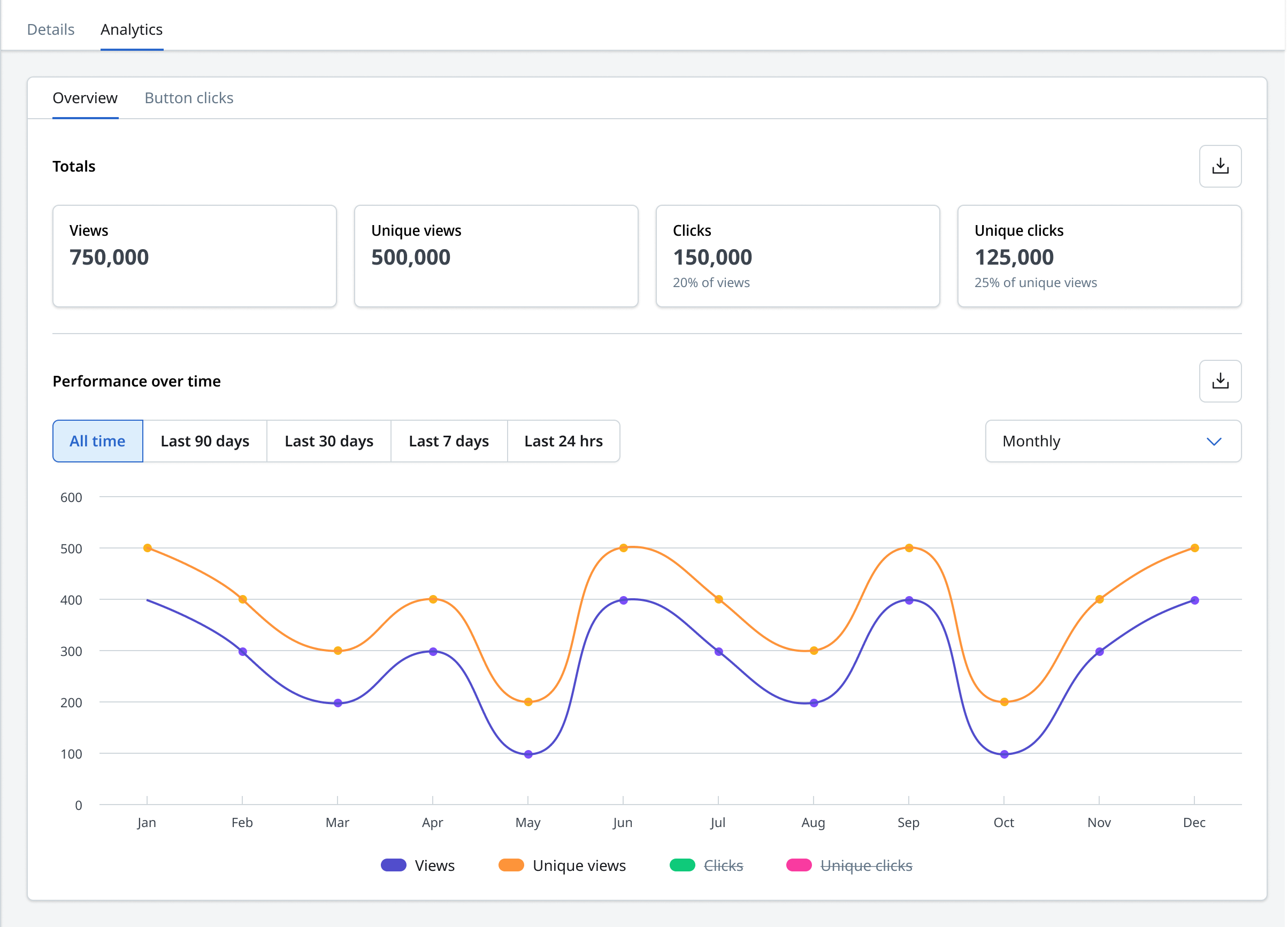Screen dimensions: 1288x927
Task: Click the 125,000 unique clicks value
Action: 1014,257
